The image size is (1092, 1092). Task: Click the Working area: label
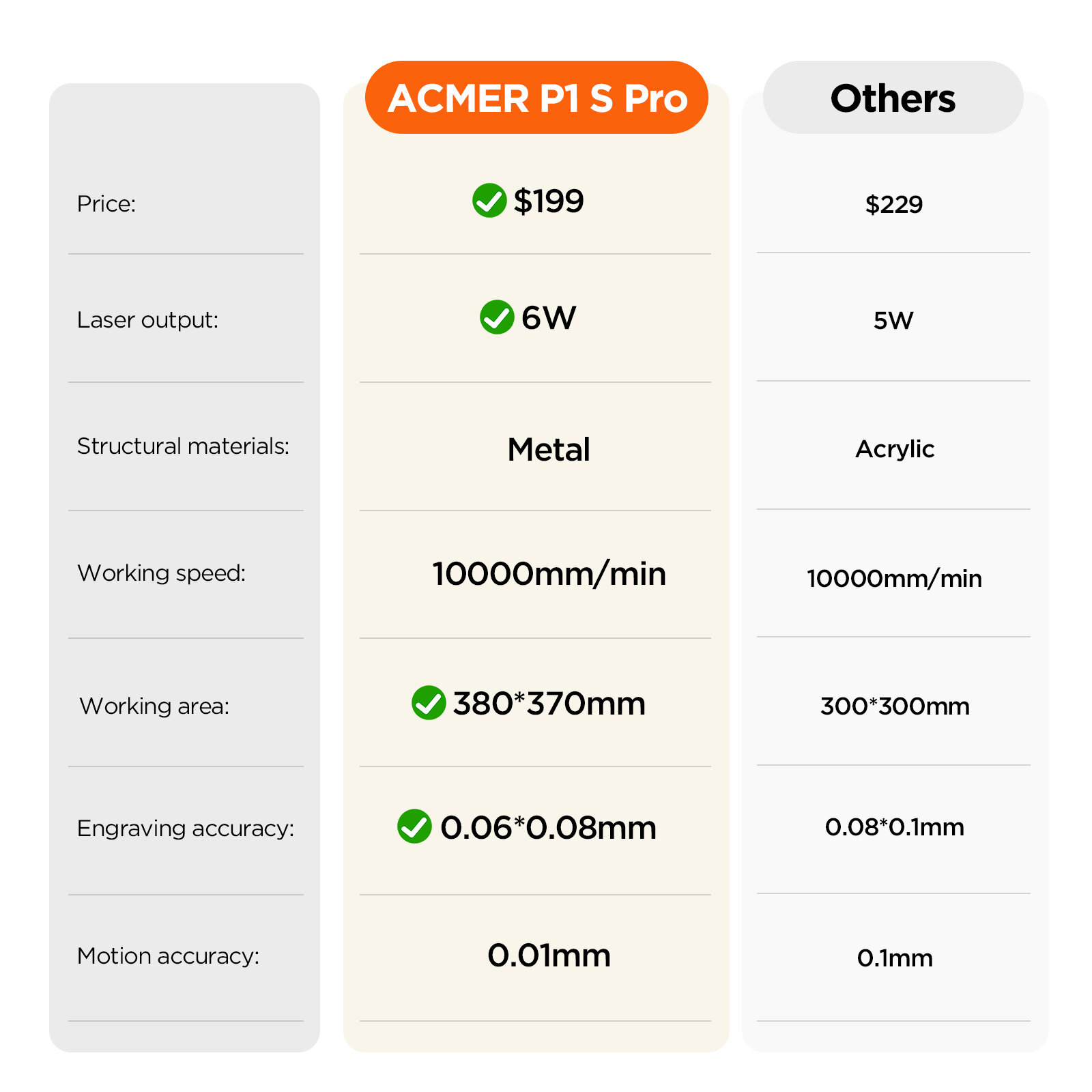(x=154, y=706)
